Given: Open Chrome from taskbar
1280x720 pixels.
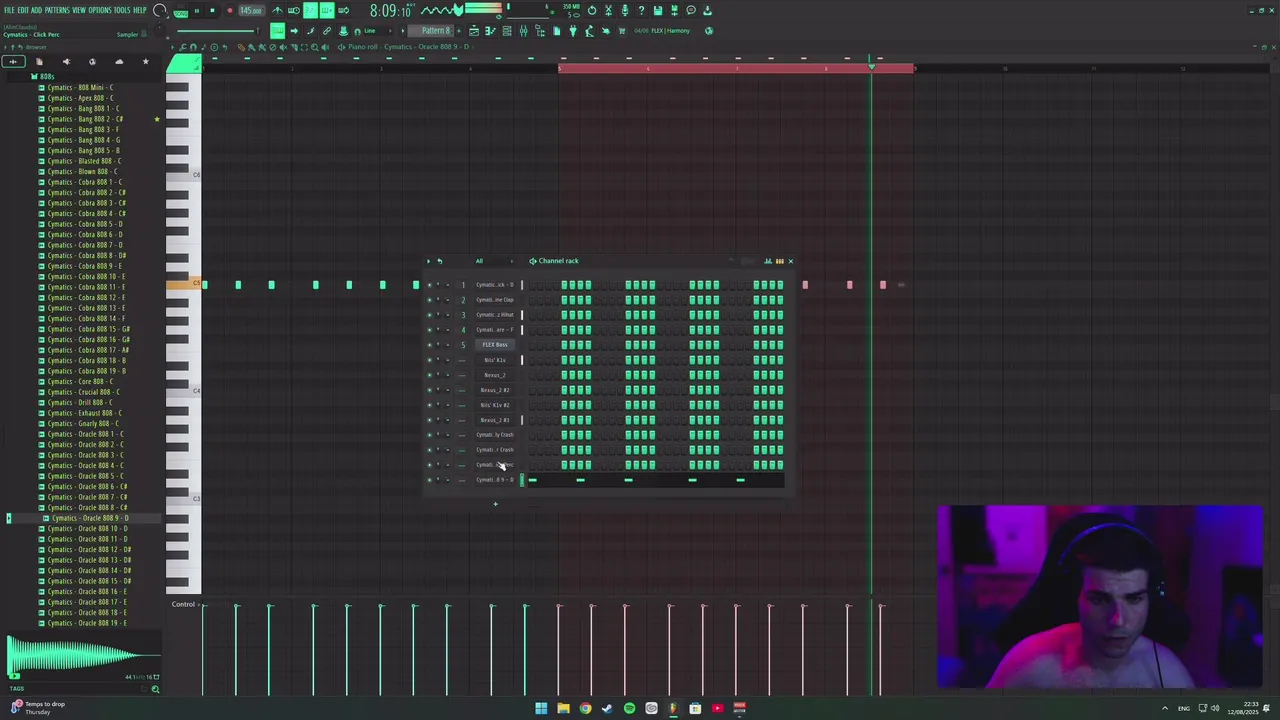Looking at the screenshot, I should (585, 708).
